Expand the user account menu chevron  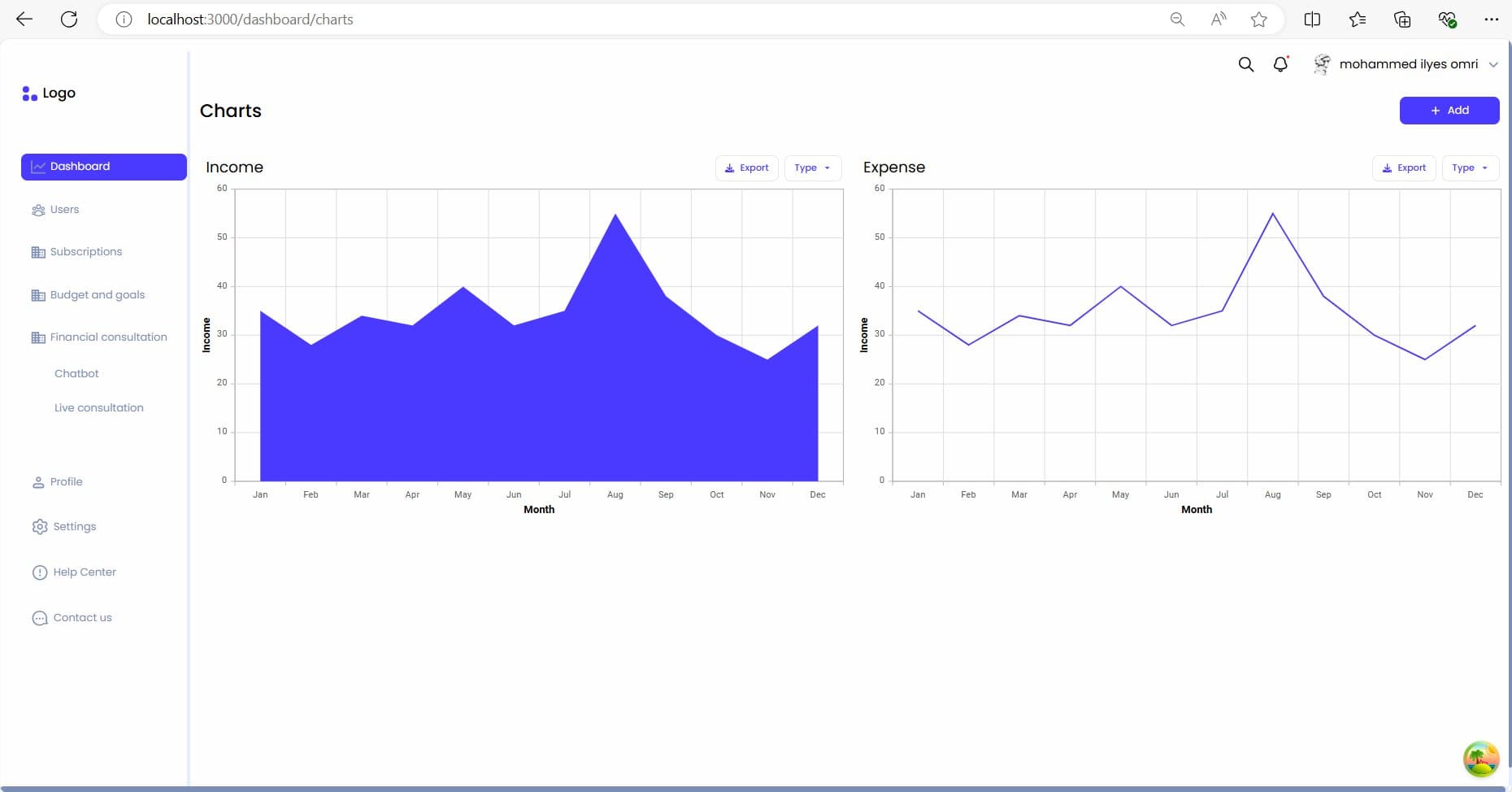[x=1493, y=65]
